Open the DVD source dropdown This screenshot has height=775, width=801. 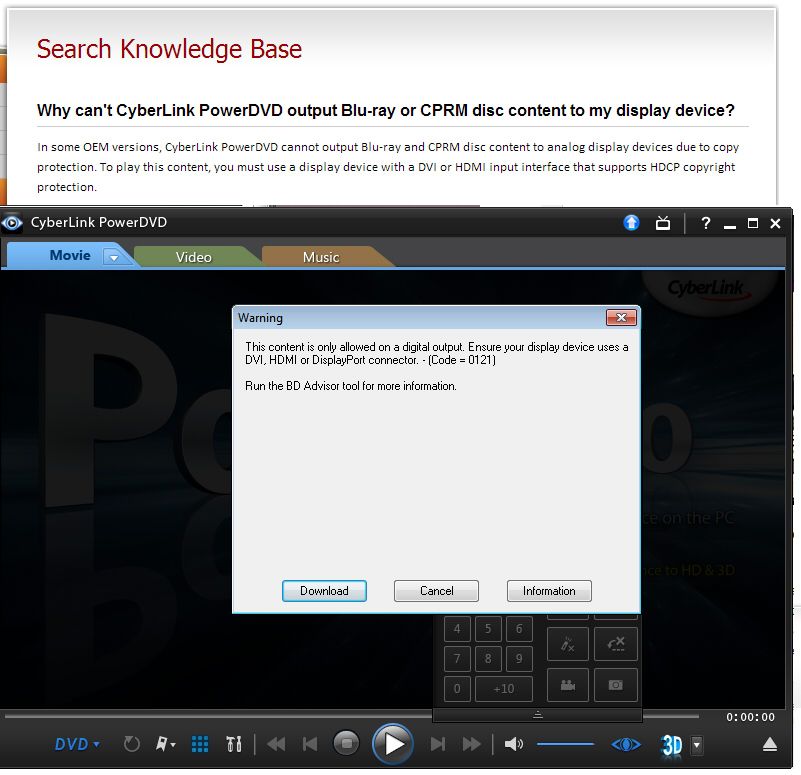[77, 744]
